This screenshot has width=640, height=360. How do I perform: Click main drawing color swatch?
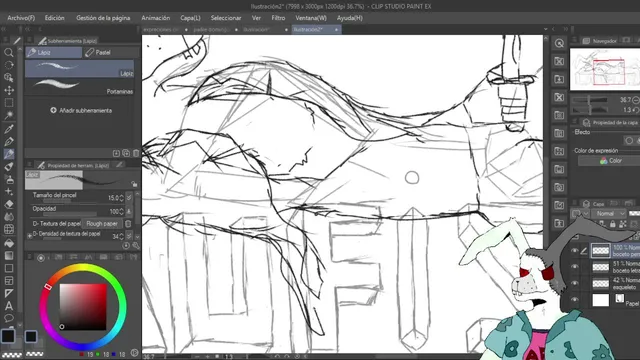(x=8, y=336)
